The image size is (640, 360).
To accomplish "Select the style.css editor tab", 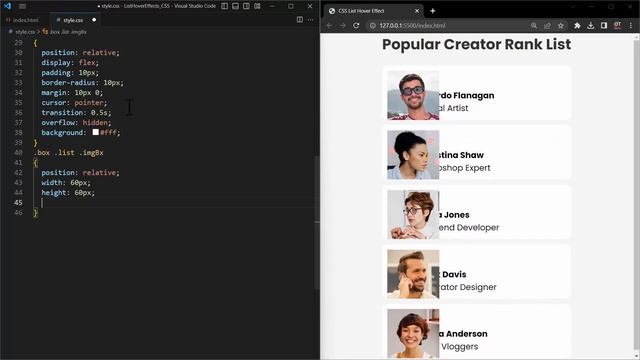I will click(x=73, y=20).
